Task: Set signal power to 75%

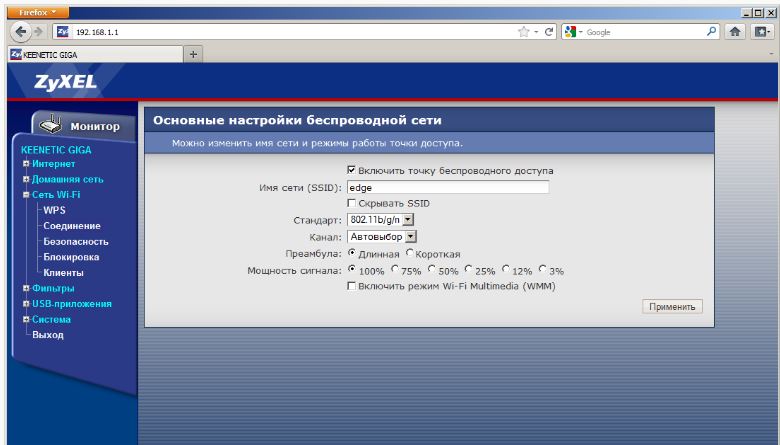Action: point(394,269)
